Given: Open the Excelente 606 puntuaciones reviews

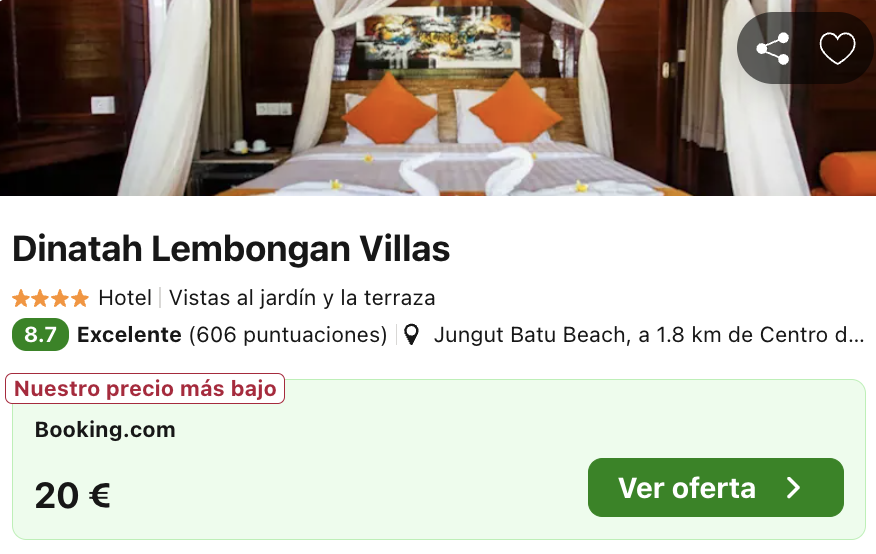Looking at the screenshot, I should click(232, 335).
